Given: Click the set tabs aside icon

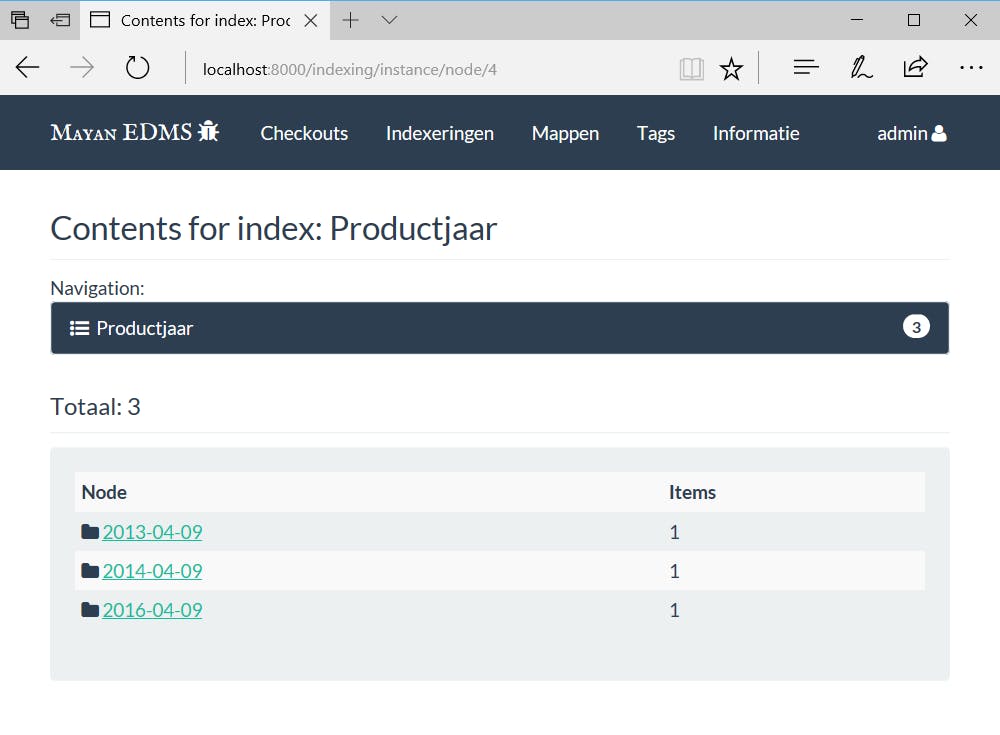Looking at the screenshot, I should coord(61,20).
